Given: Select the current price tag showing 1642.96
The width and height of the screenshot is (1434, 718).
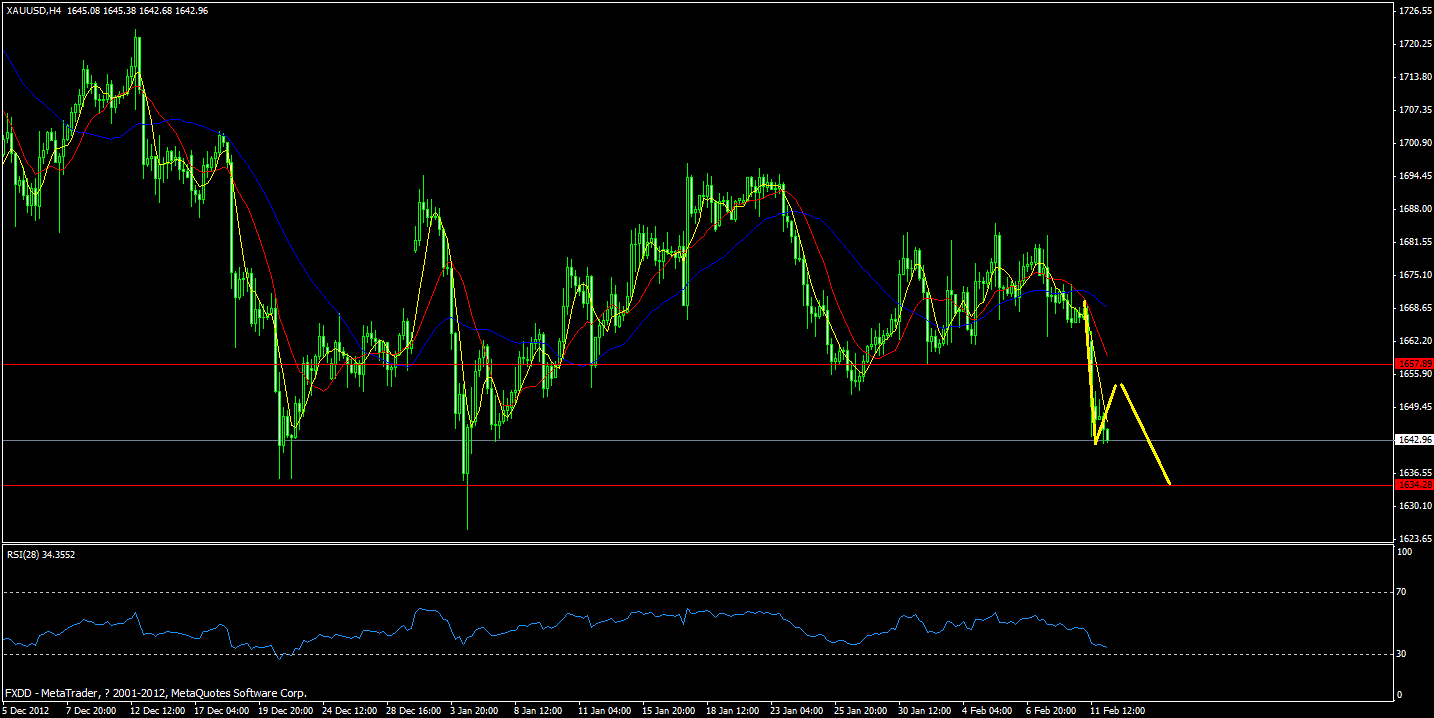Looking at the screenshot, I should coord(1416,438).
